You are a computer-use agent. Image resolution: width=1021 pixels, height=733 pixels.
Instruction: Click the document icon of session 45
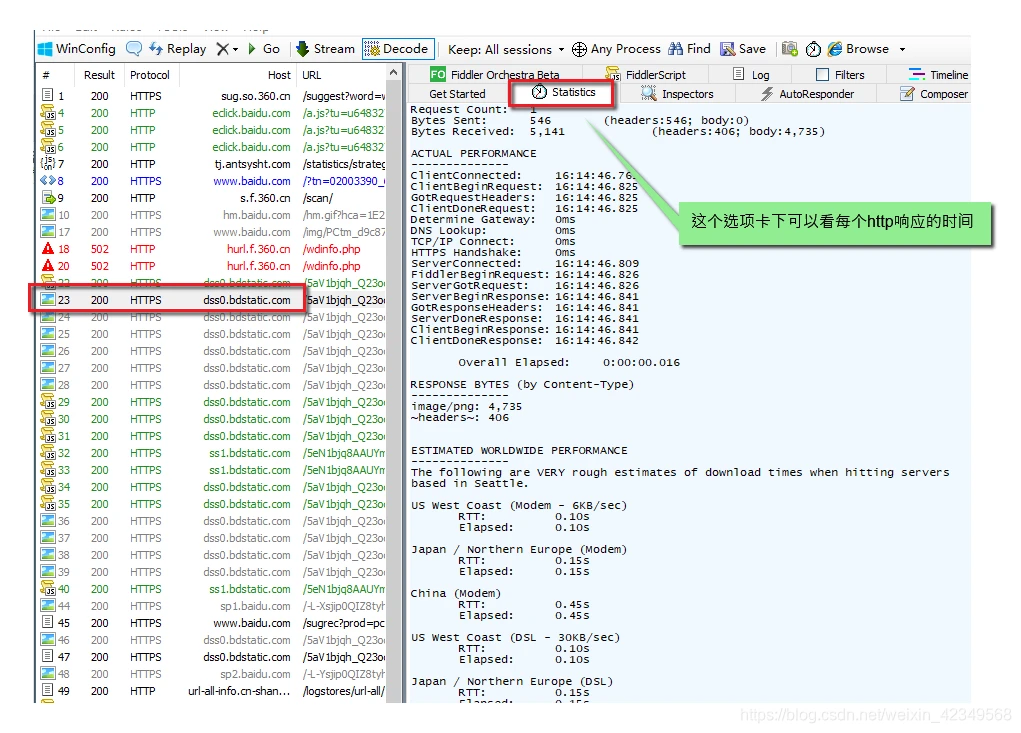pos(48,622)
